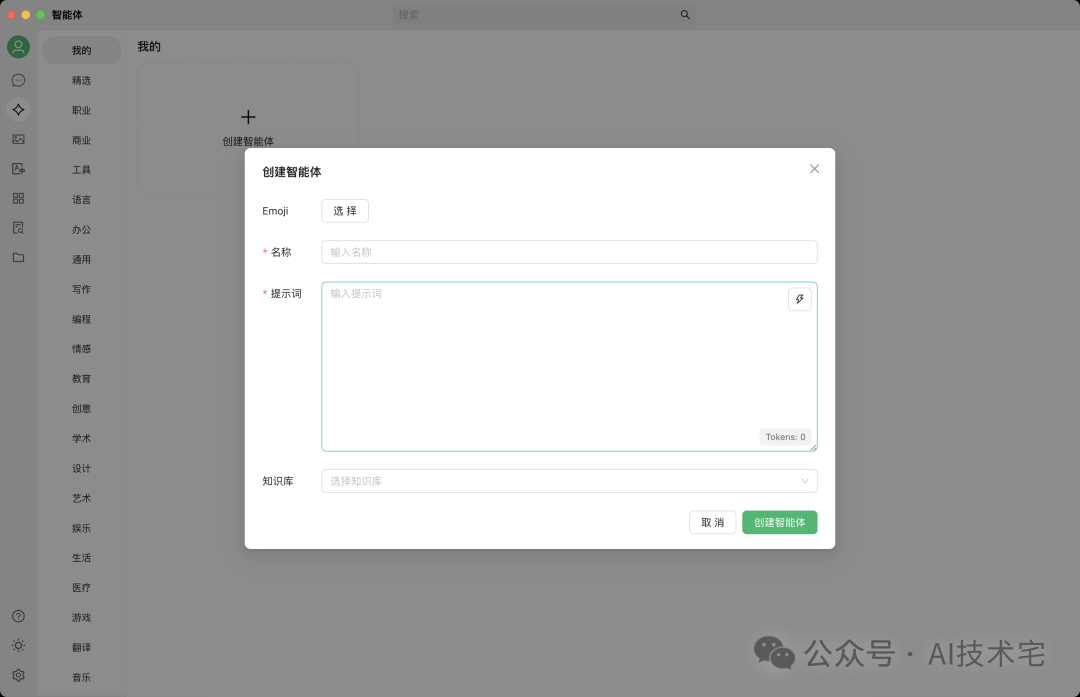Open the chat assistant sidebar icon
Screen dimensions: 1080x697
click(19, 81)
